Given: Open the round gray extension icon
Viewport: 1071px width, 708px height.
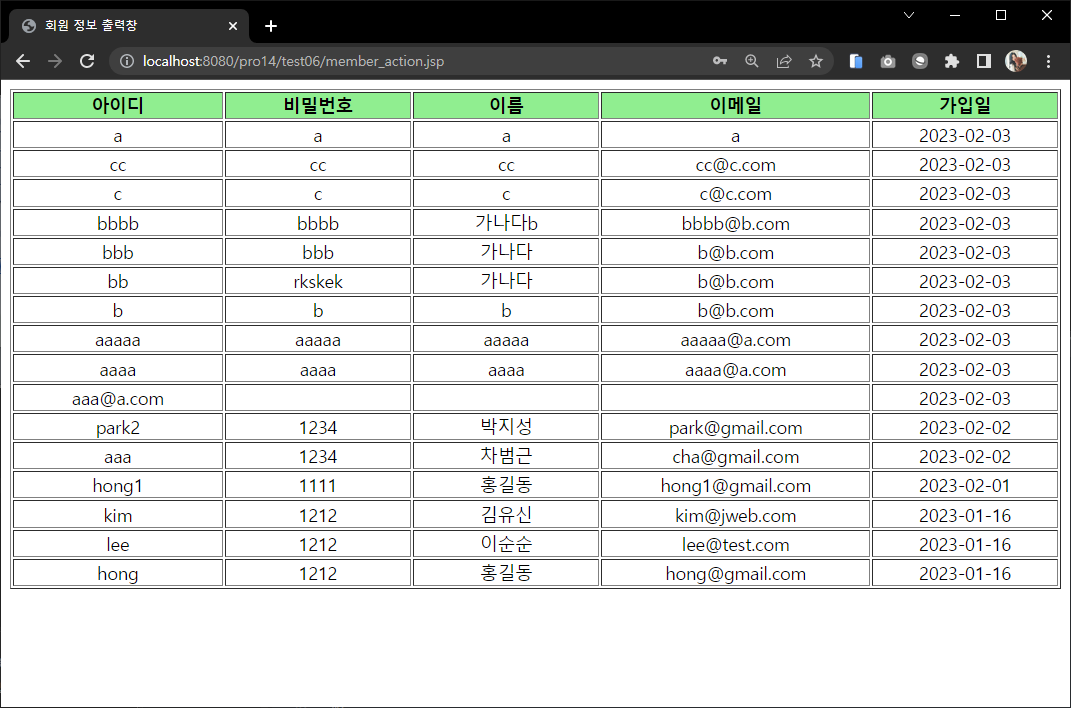Looking at the screenshot, I should click(x=920, y=61).
